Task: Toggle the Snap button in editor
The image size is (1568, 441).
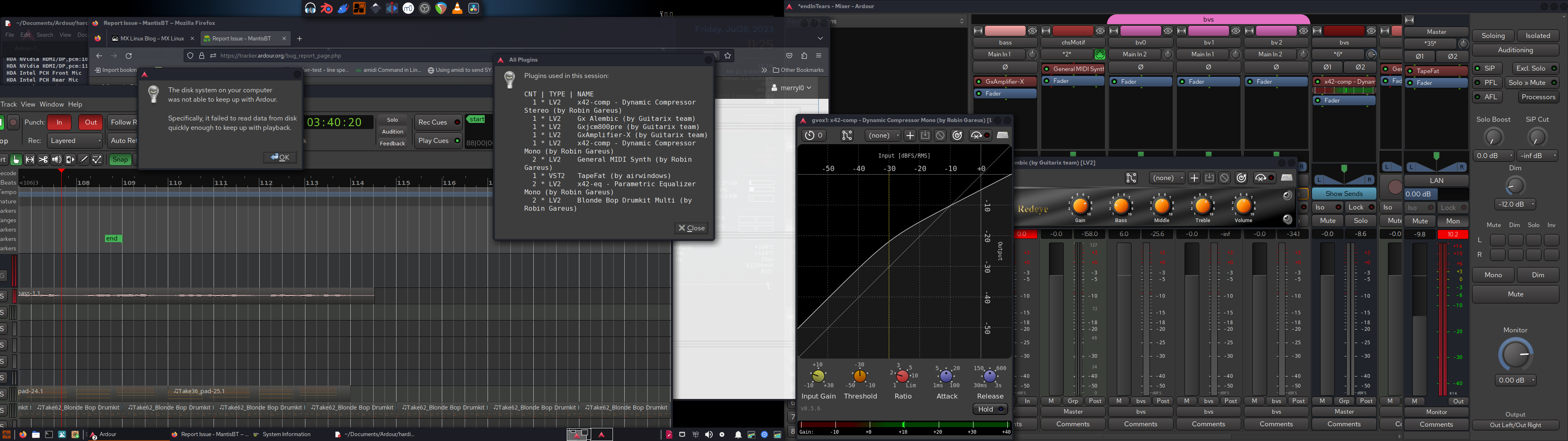Action: [120, 160]
